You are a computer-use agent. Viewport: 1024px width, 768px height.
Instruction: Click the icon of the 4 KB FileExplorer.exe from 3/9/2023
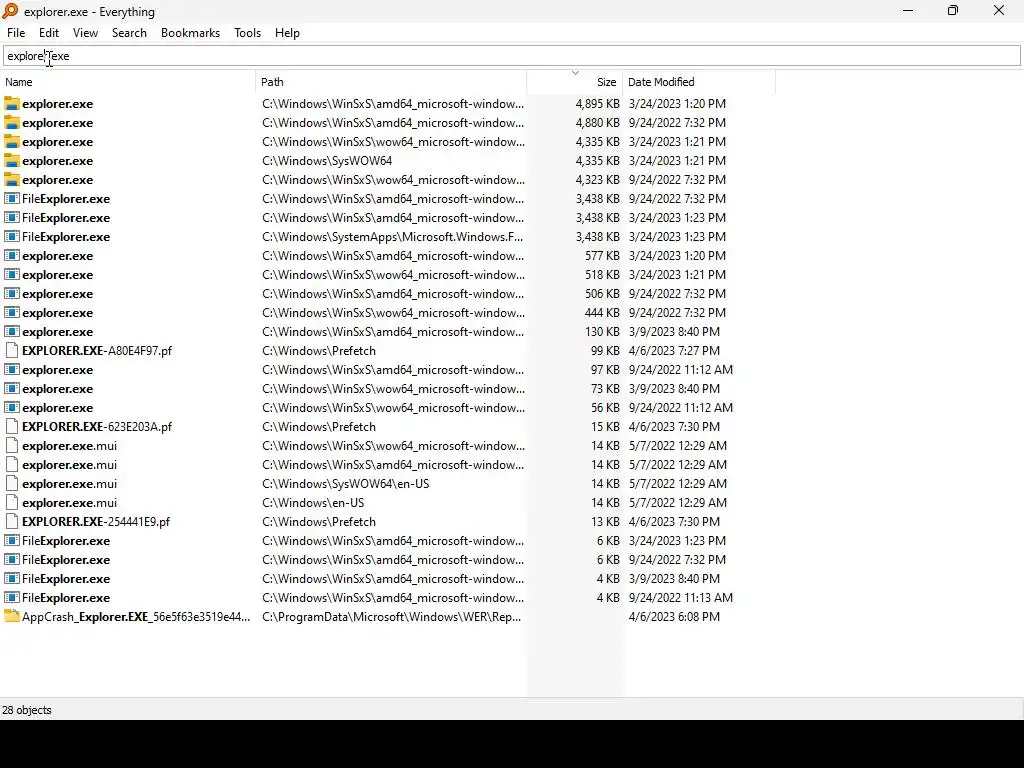coord(12,579)
